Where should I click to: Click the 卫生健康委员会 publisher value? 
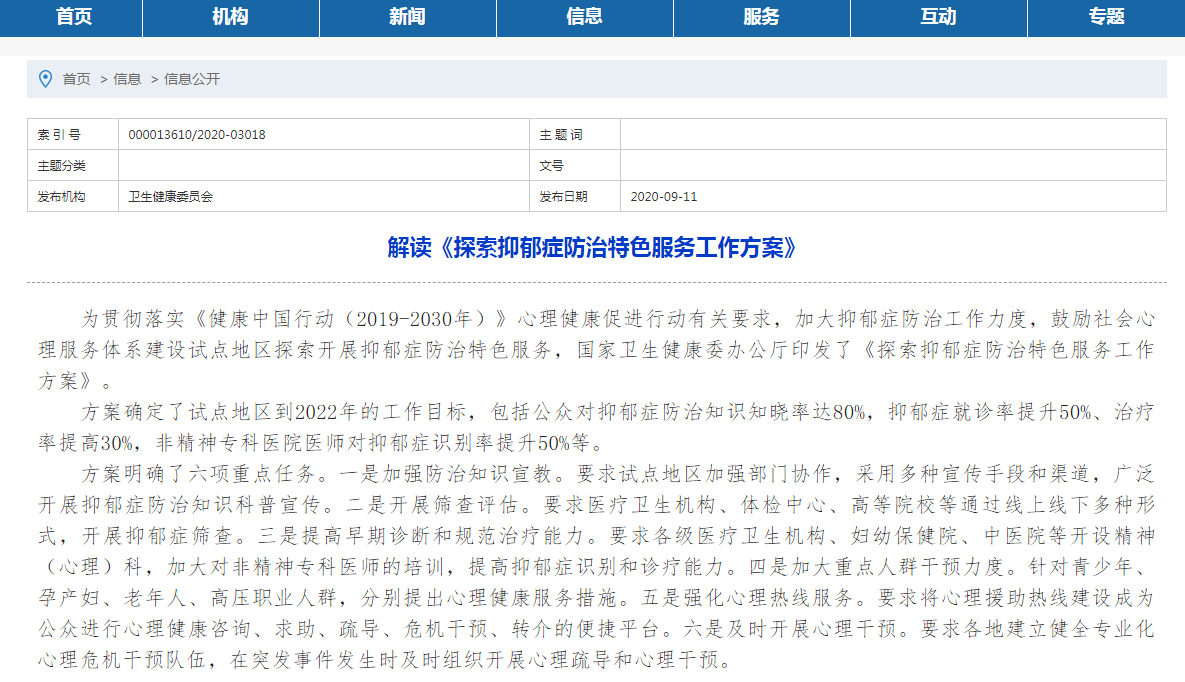click(171, 197)
